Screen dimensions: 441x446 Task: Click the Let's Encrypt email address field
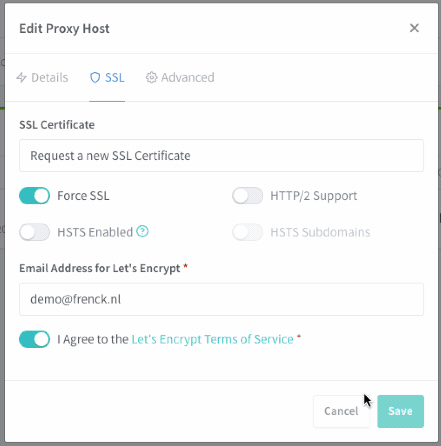point(221,299)
